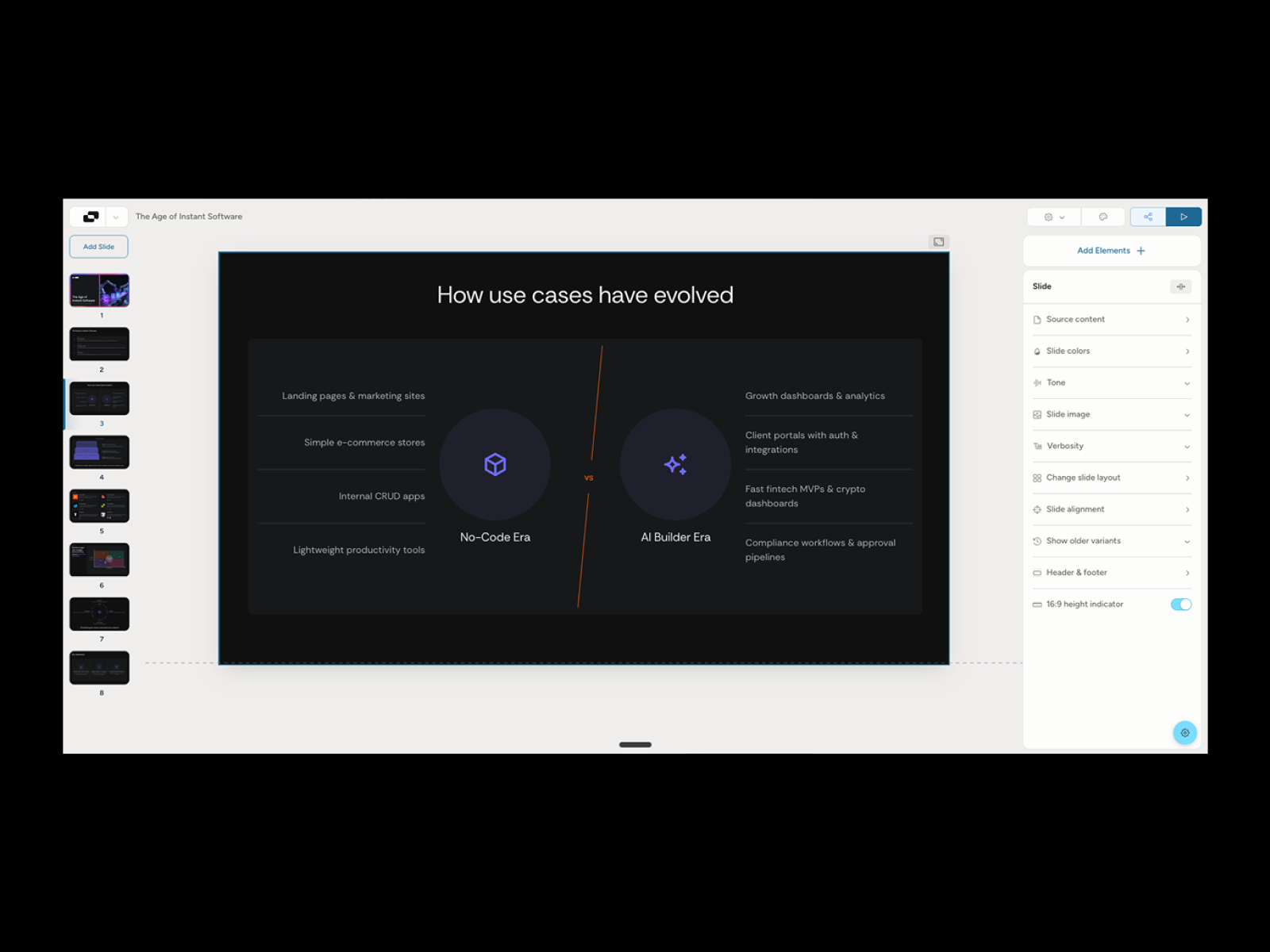1270x952 pixels.
Task: Click the Add Slide button
Action: point(98,247)
